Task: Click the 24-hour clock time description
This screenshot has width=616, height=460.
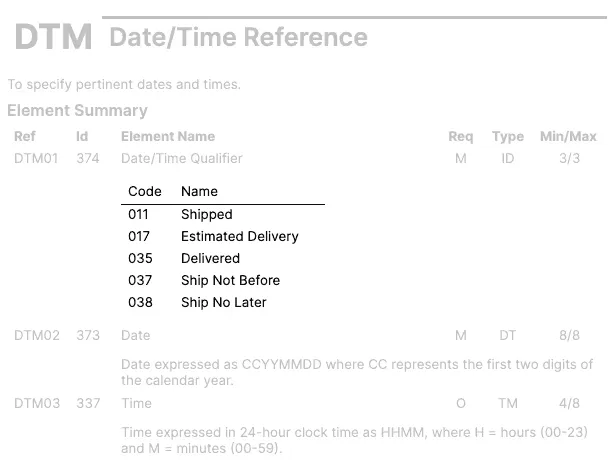Action: pos(354,440)
